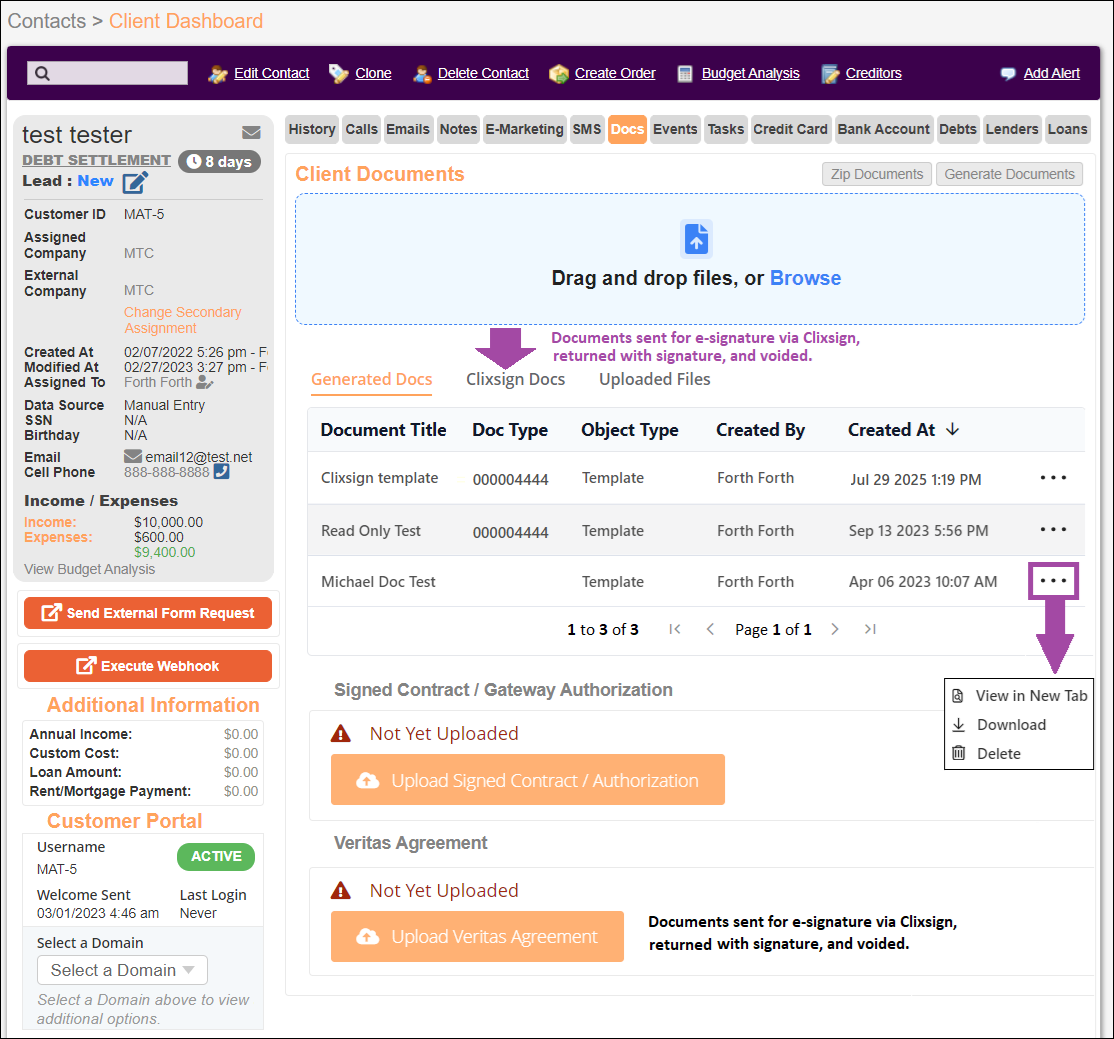Open the Loans tab
The image size is (1114, 1039).
point(1067,129)
